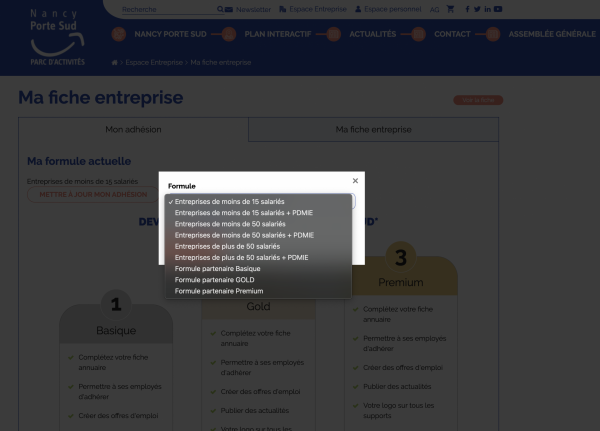Switch to the Ma fiche entreprise tab
Viewport: 600px width, 431px height.
pos(373,129)
